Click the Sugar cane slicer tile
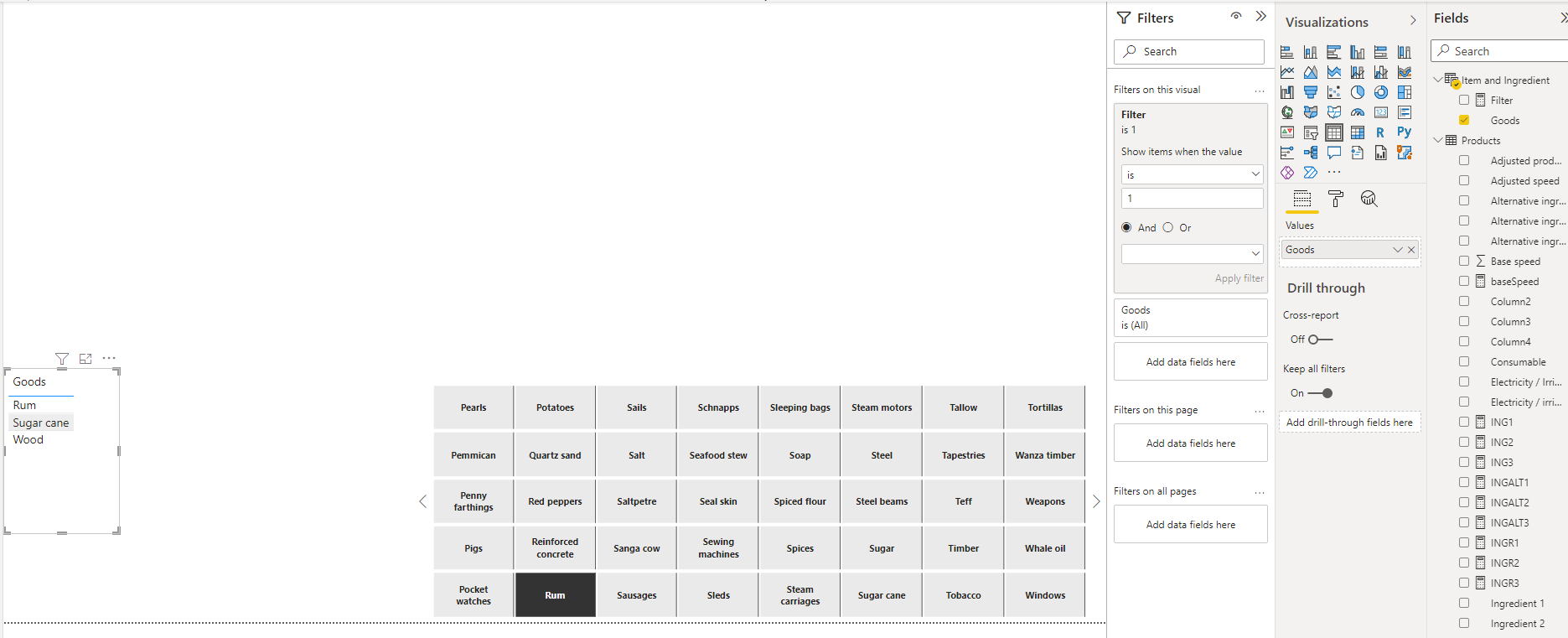The width and height of the screenshot is (1568, 638). tap(882, 595)
